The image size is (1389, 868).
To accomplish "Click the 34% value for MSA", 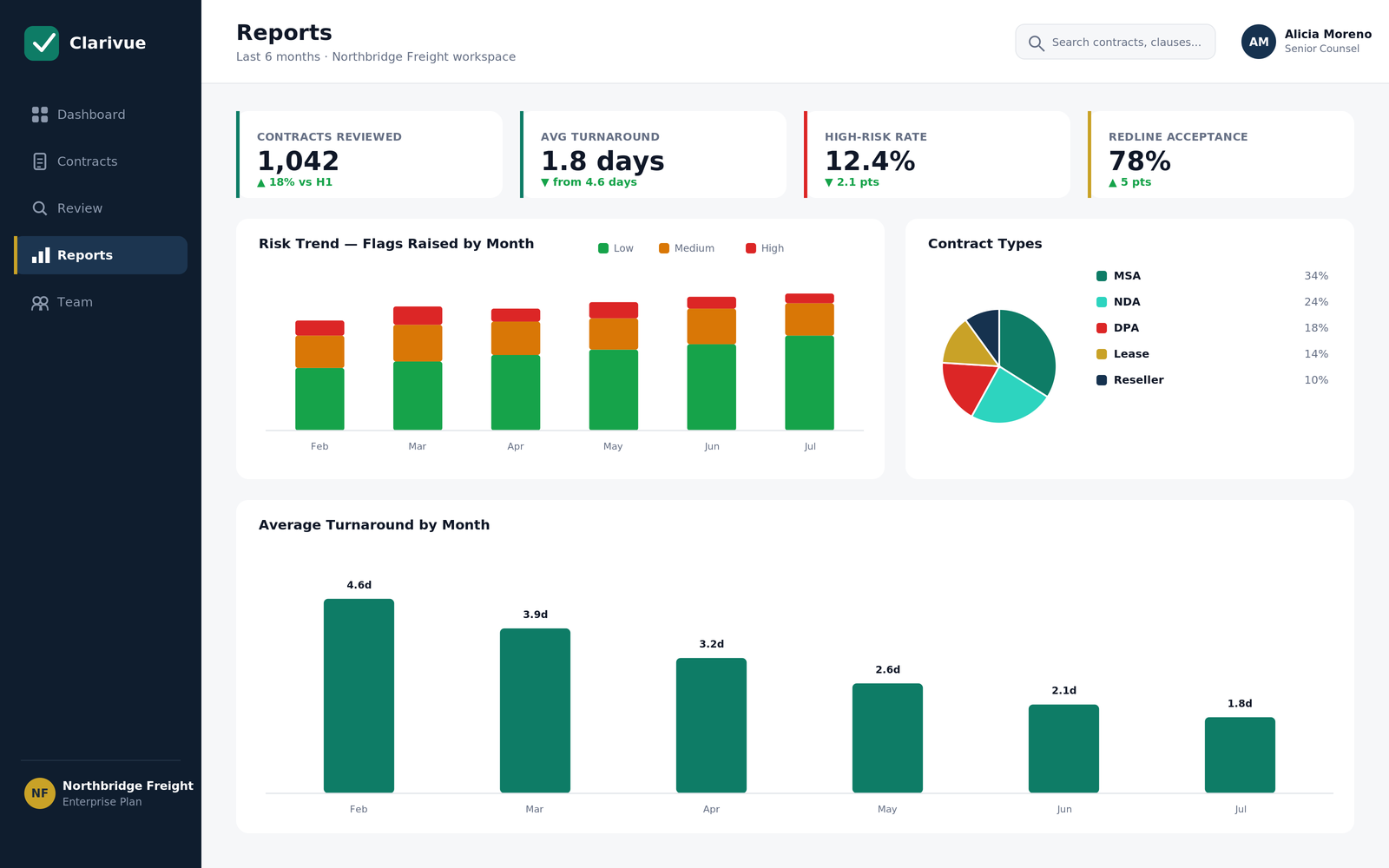I will [x=1316, y=276].
